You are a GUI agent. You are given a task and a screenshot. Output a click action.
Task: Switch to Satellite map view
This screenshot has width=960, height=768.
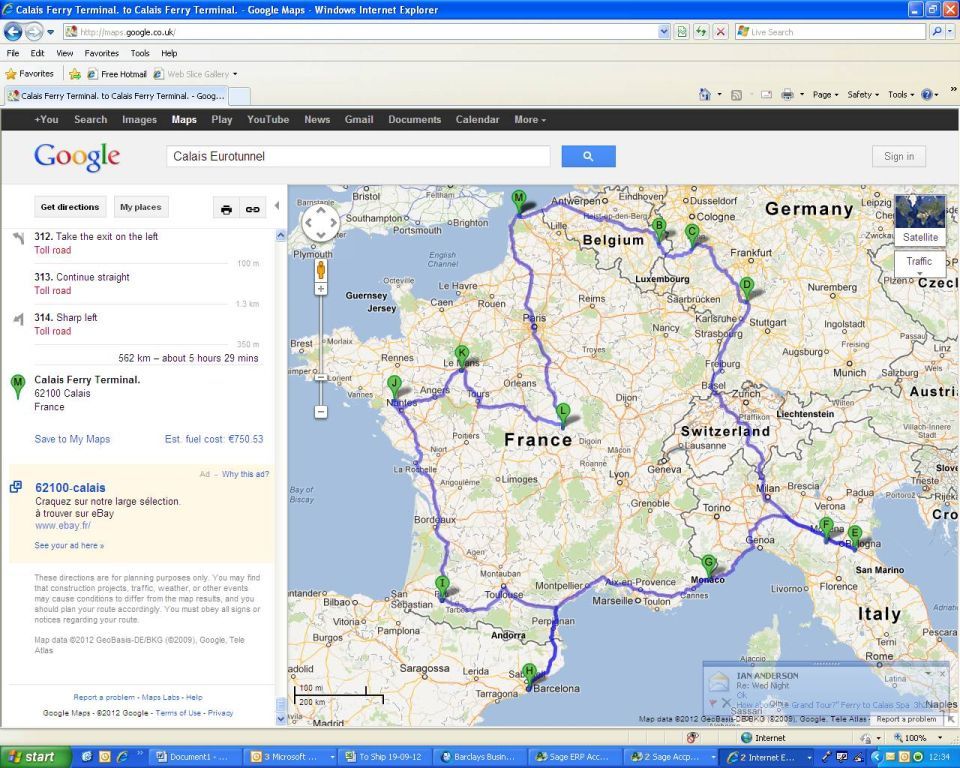(920, 220)
